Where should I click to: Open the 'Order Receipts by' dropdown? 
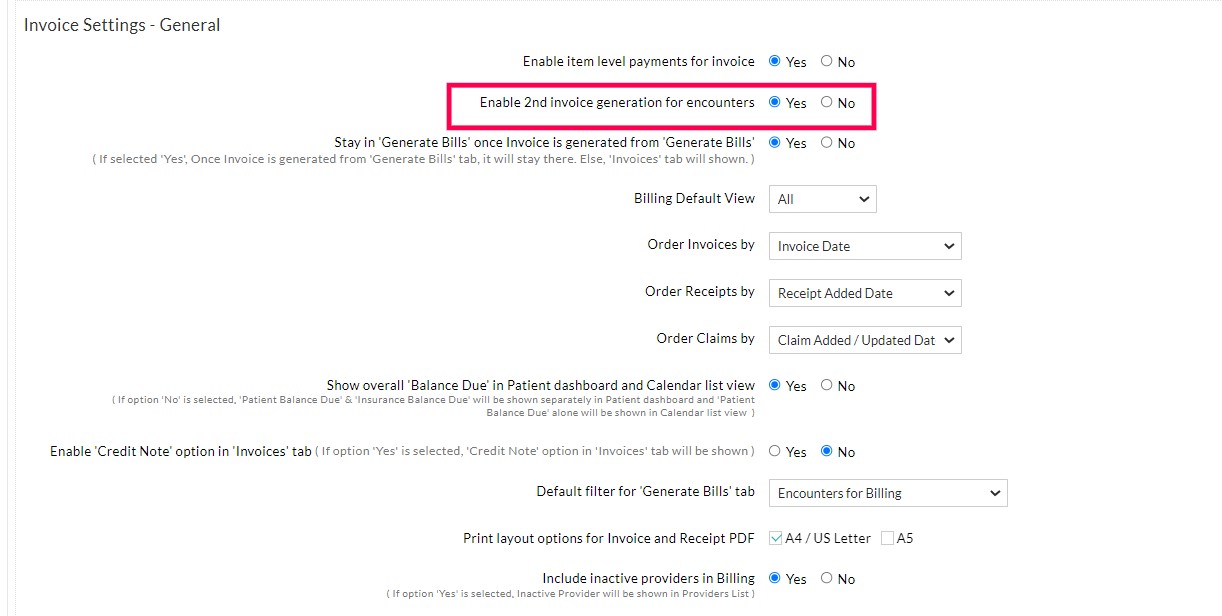(864, 293)
